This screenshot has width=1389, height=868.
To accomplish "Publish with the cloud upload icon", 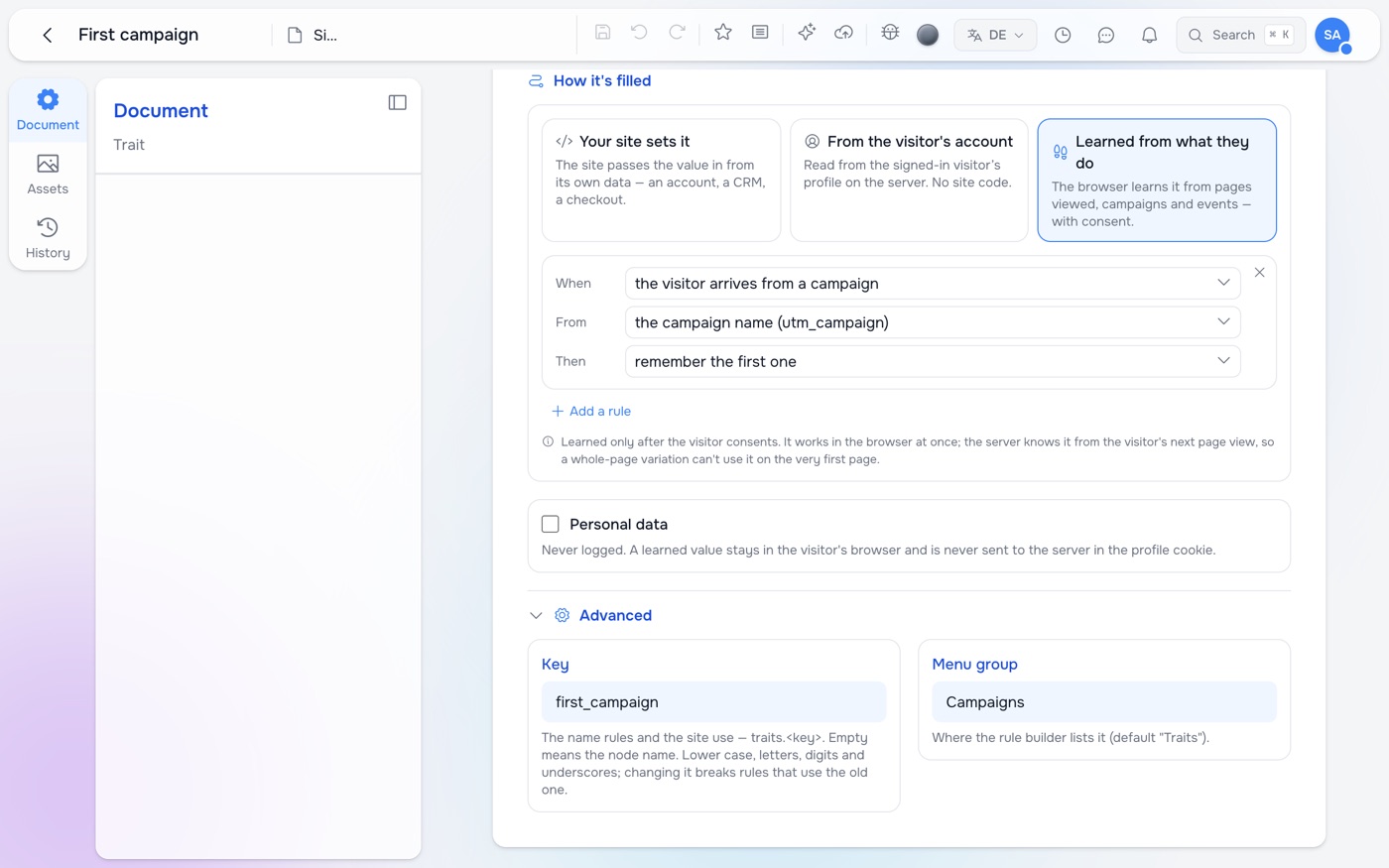I will click(843, 32).
